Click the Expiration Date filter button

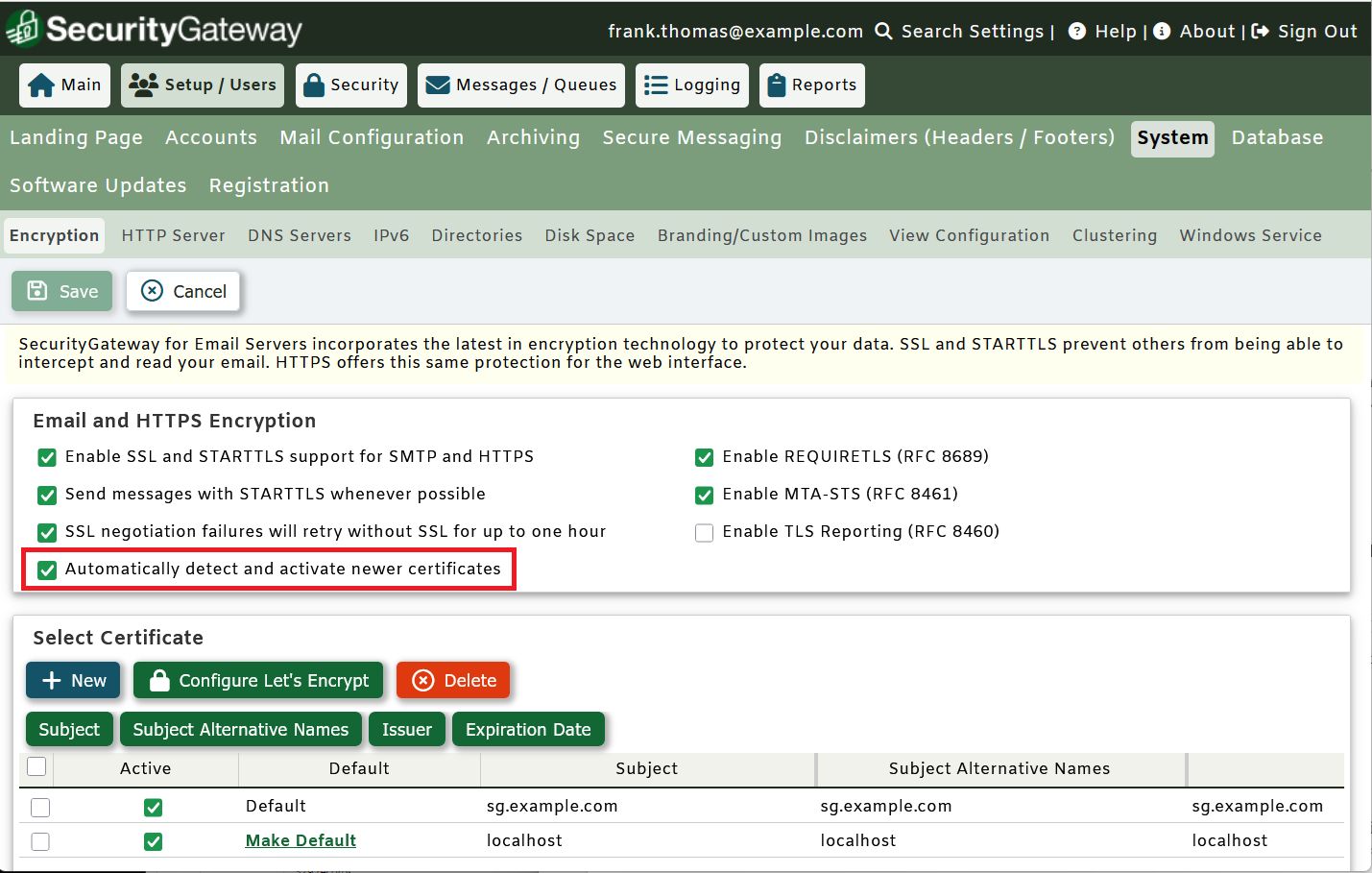[x=528, y=729]
